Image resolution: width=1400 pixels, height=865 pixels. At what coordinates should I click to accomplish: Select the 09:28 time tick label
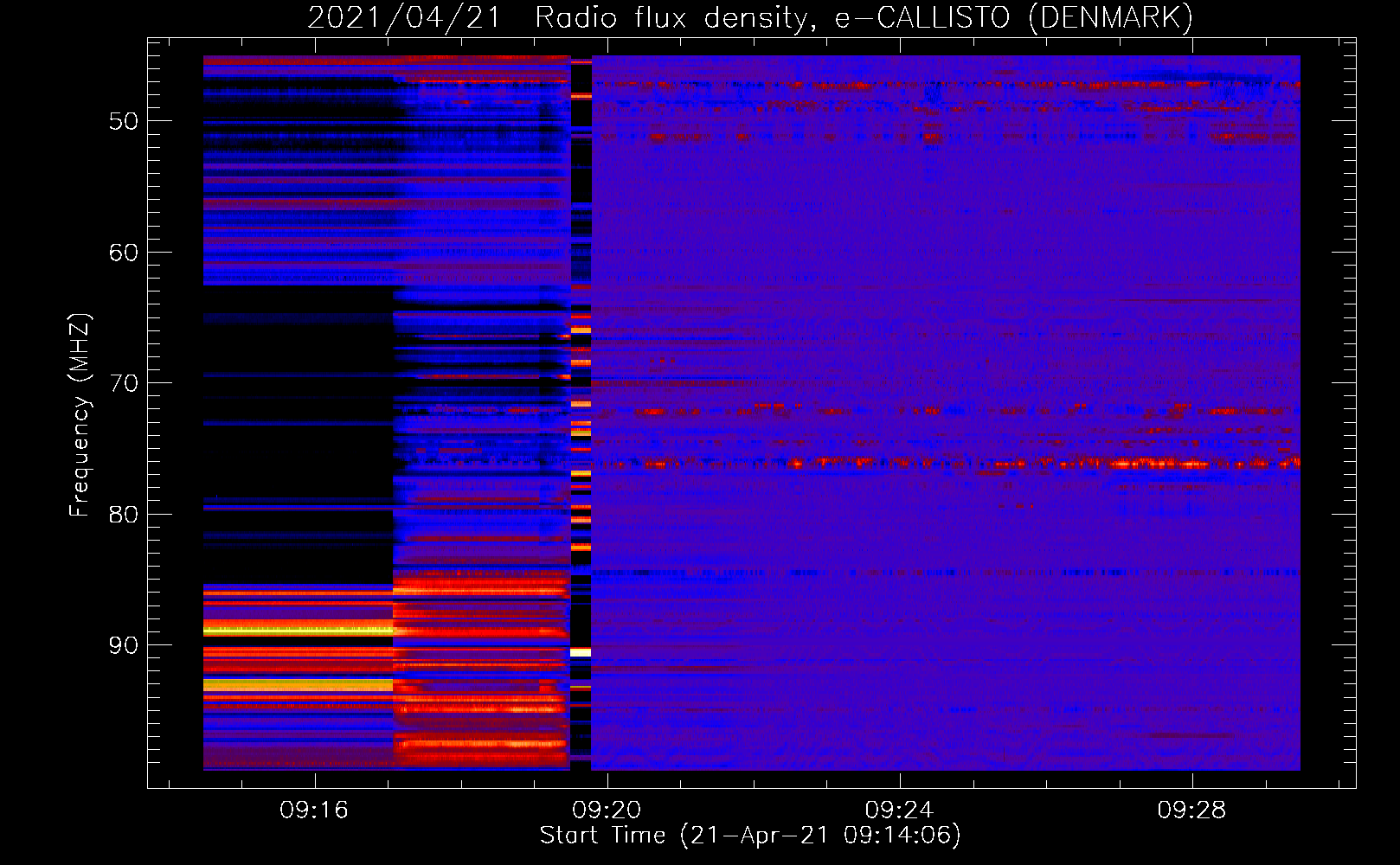tap(1192, 810)
